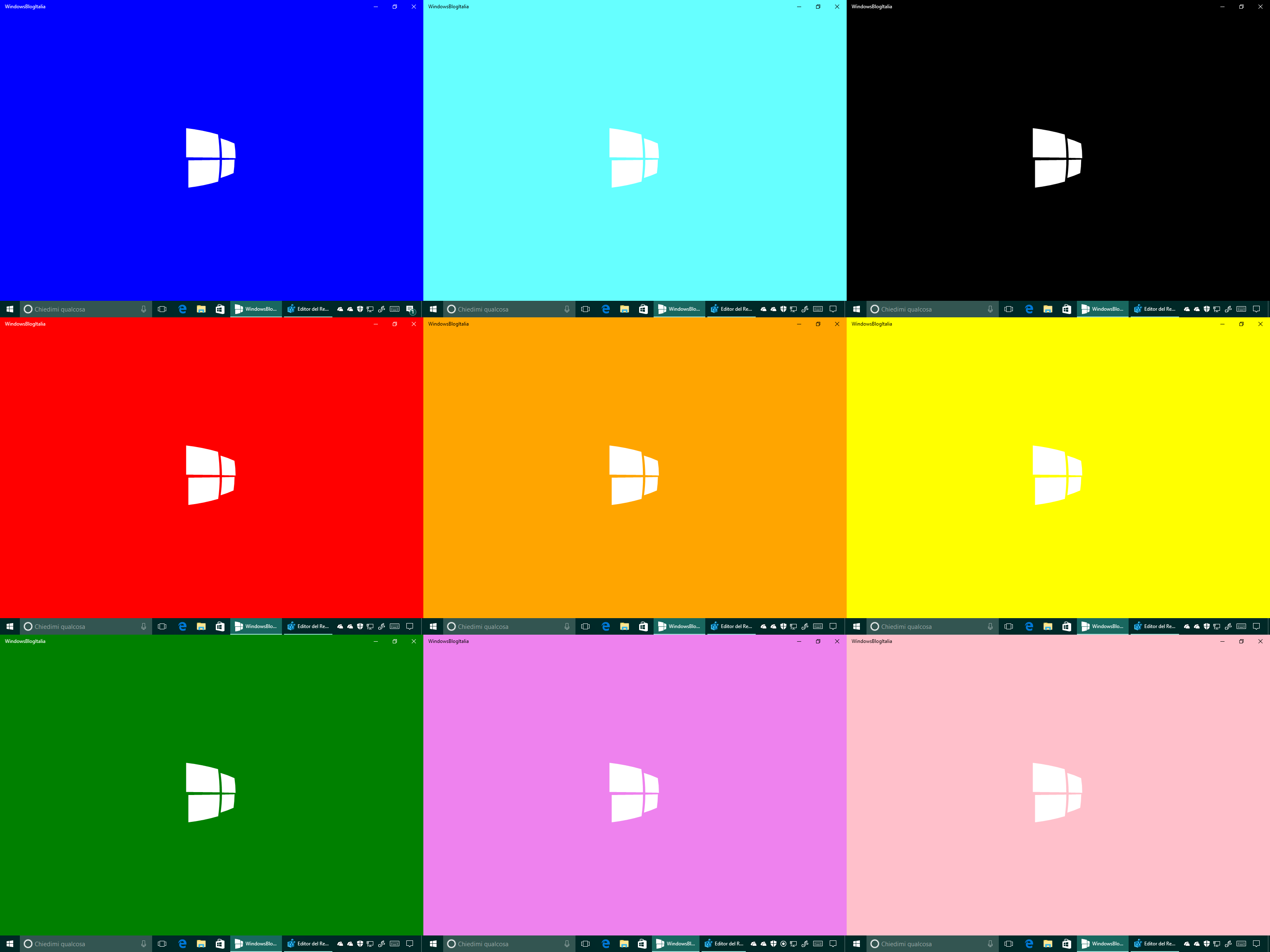Open File Explorer under the pink window

coord(1048,944)
